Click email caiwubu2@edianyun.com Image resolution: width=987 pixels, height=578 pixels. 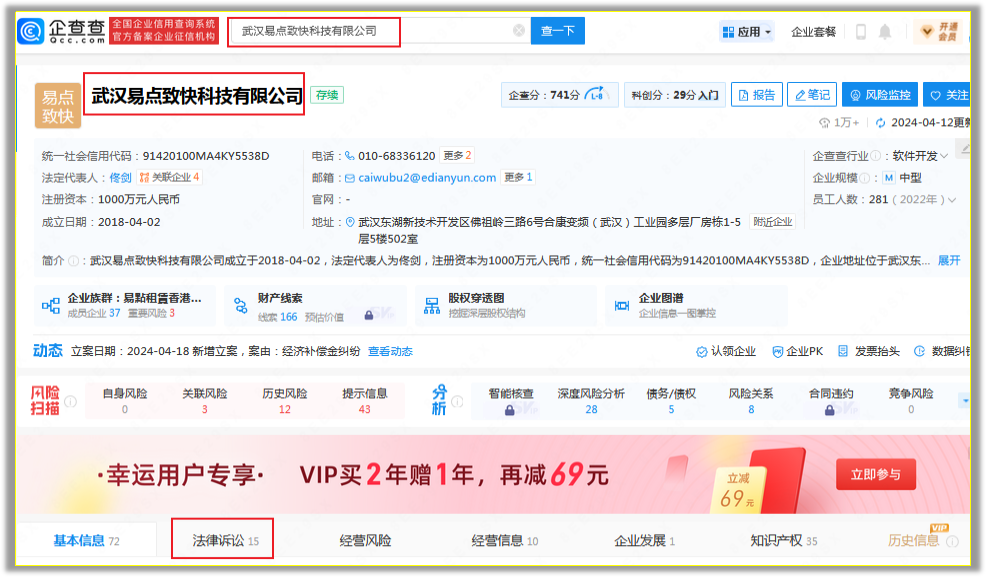(x=427, y=178)
